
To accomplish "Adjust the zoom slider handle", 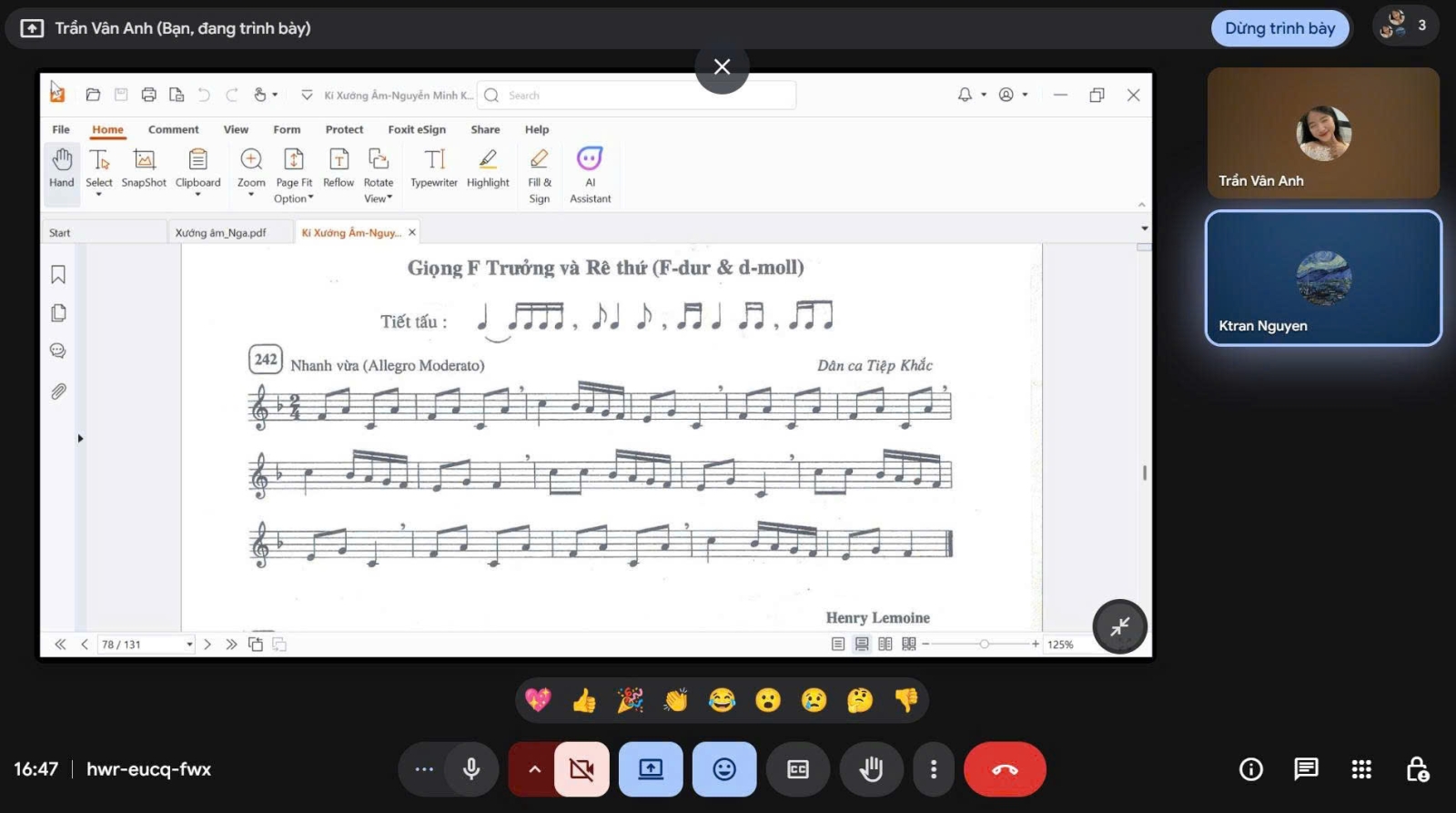I will click(x=984, y=645).
